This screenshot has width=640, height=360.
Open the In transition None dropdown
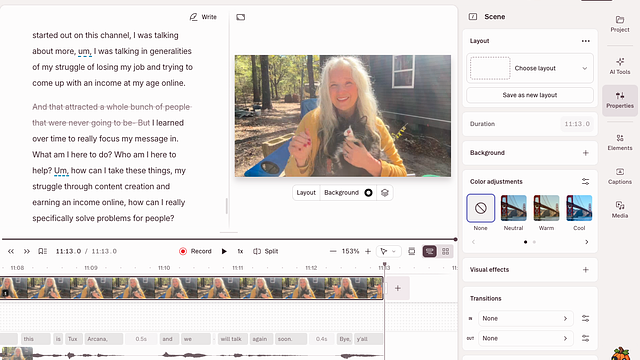tap(526, 318)
